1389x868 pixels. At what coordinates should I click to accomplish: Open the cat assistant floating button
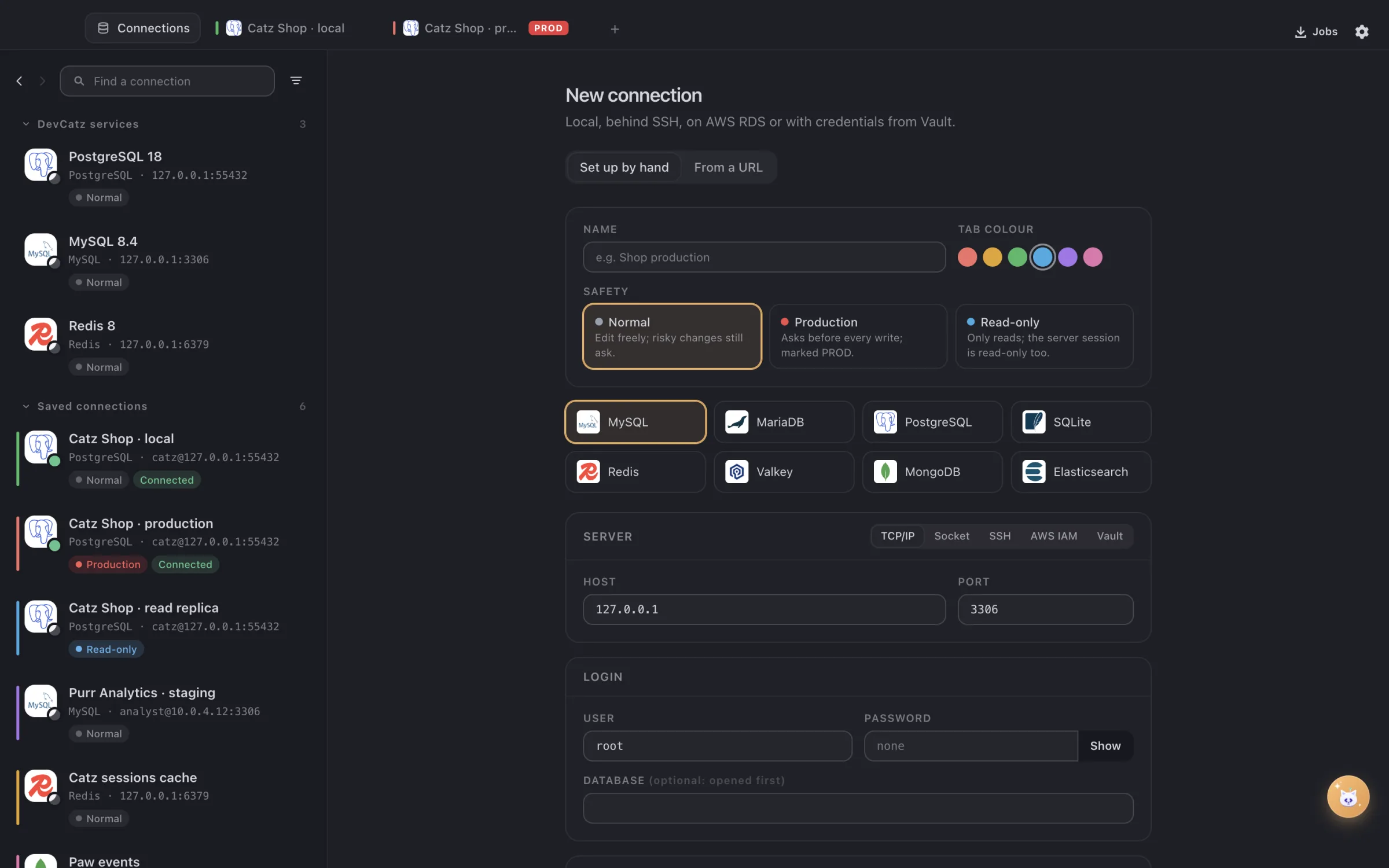(x=1348, y=797)
